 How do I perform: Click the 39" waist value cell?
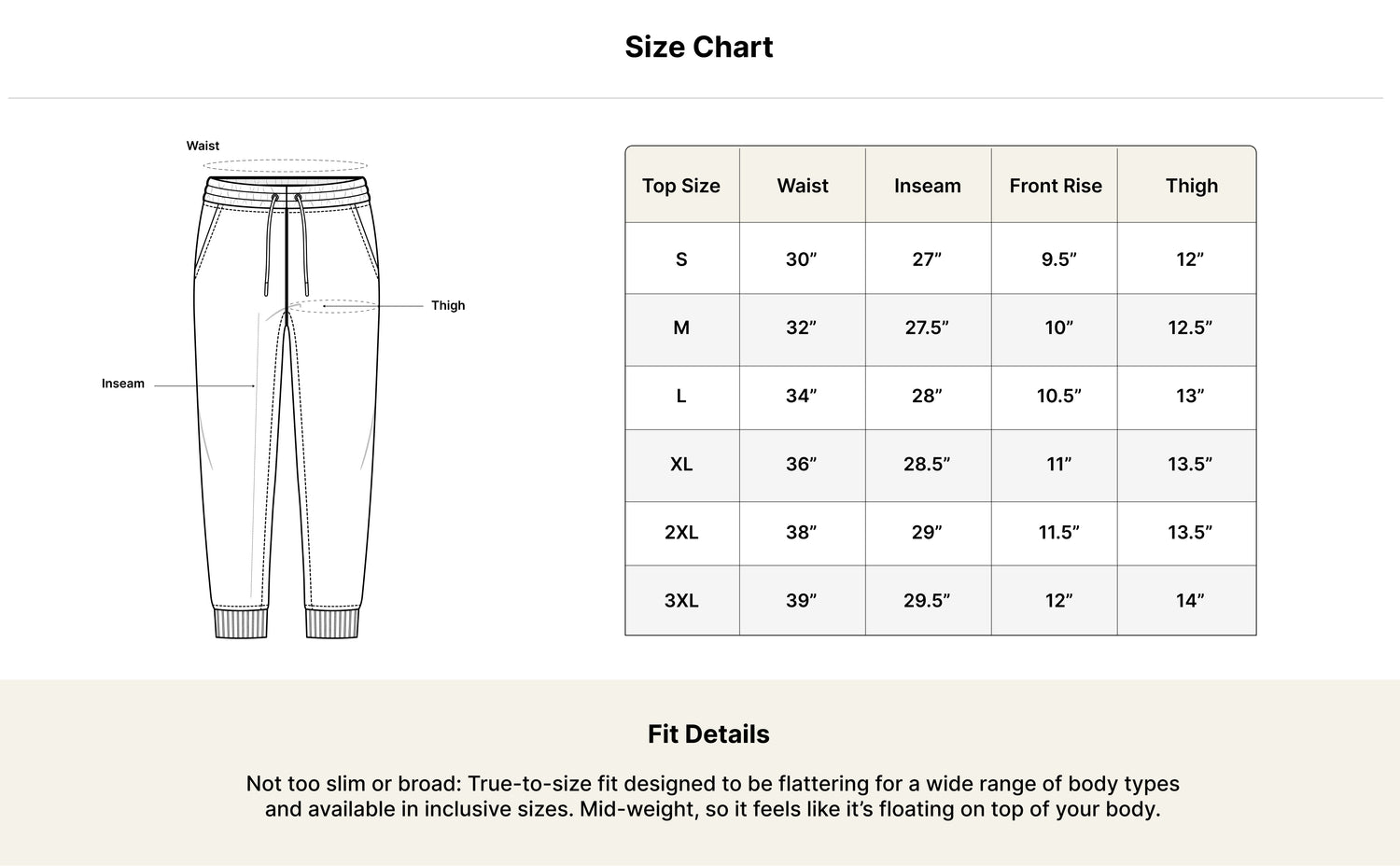pyautogui.click(x=802, y=600)
